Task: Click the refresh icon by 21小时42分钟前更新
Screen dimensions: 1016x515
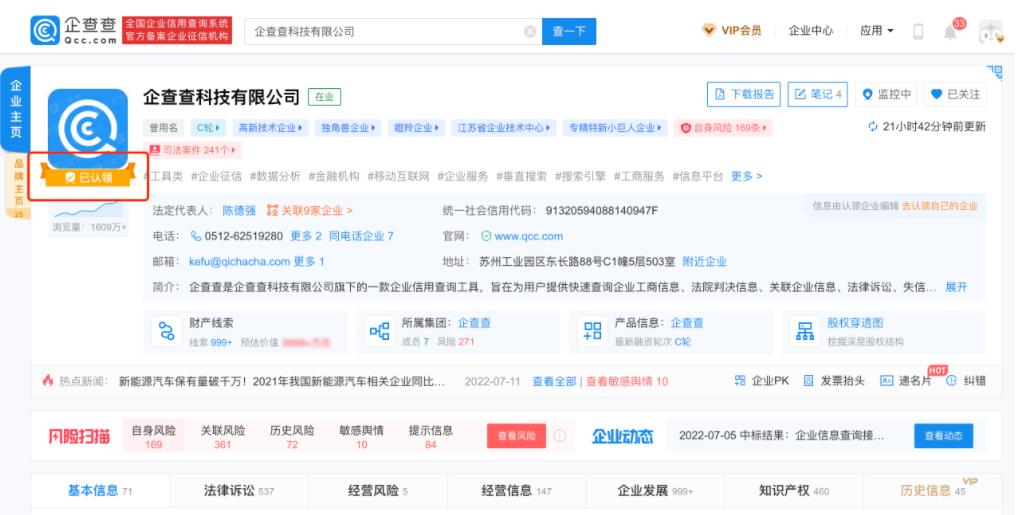Action: coord(873,126)
